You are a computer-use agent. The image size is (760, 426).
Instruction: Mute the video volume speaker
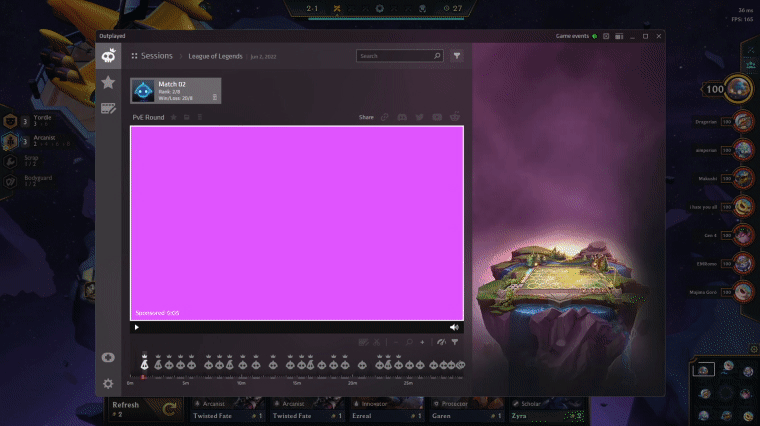click(x=454, y=327)
